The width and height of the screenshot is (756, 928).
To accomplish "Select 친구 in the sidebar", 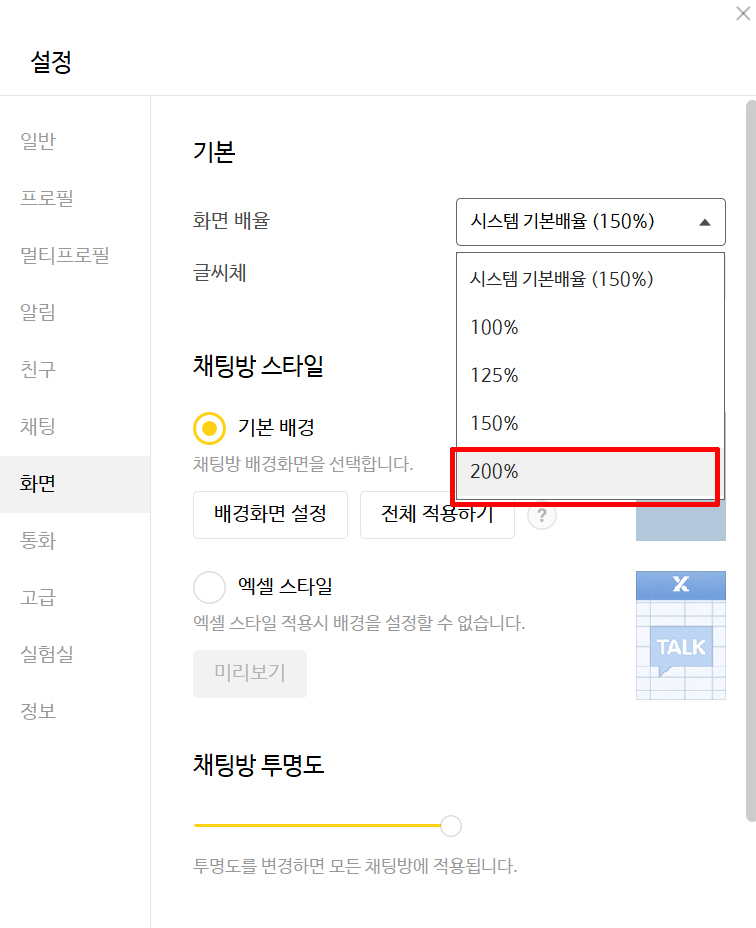I will click(x=75, y=369).
